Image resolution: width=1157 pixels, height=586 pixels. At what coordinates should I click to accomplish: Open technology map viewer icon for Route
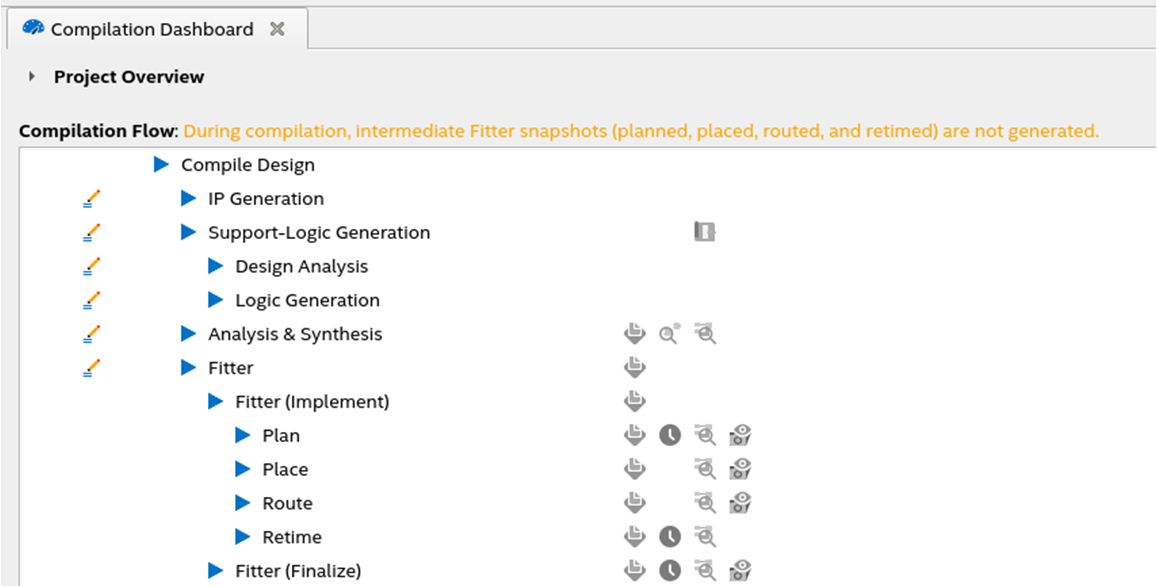[x=706, y=503]
